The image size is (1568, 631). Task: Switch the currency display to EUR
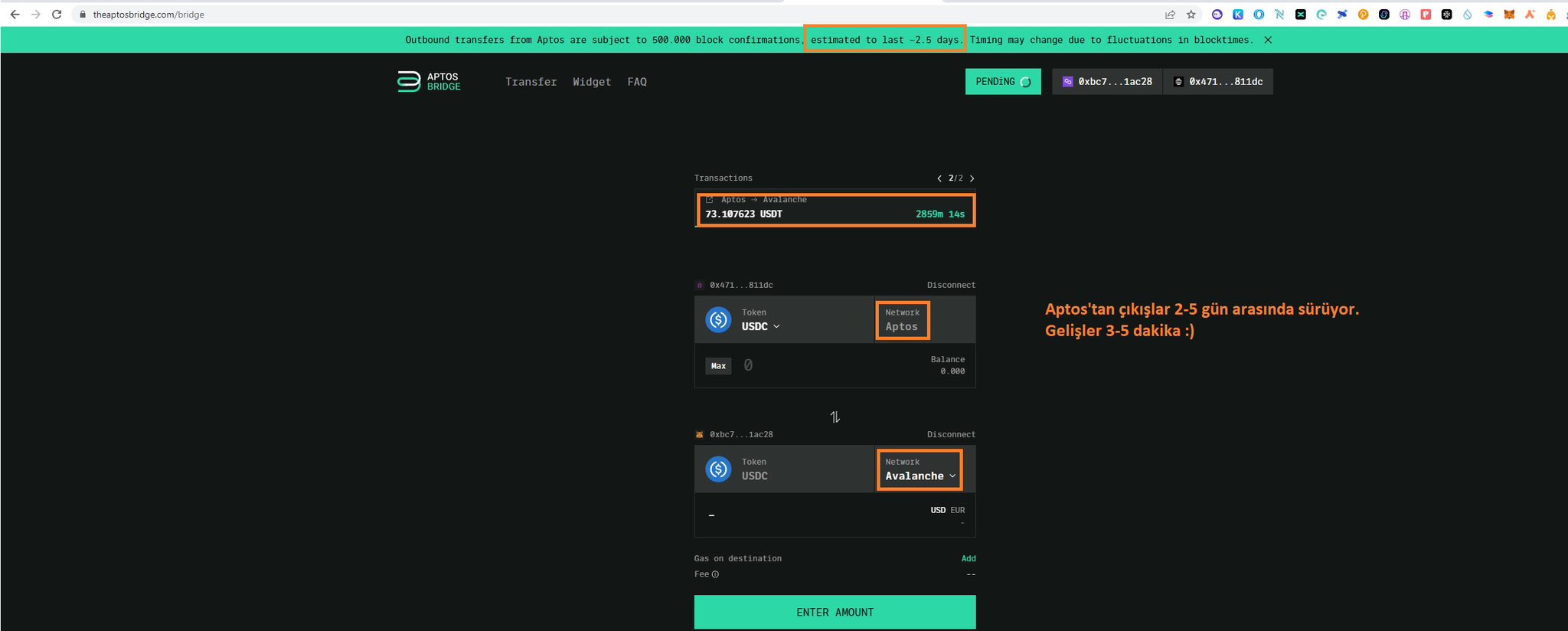[958, 510]
